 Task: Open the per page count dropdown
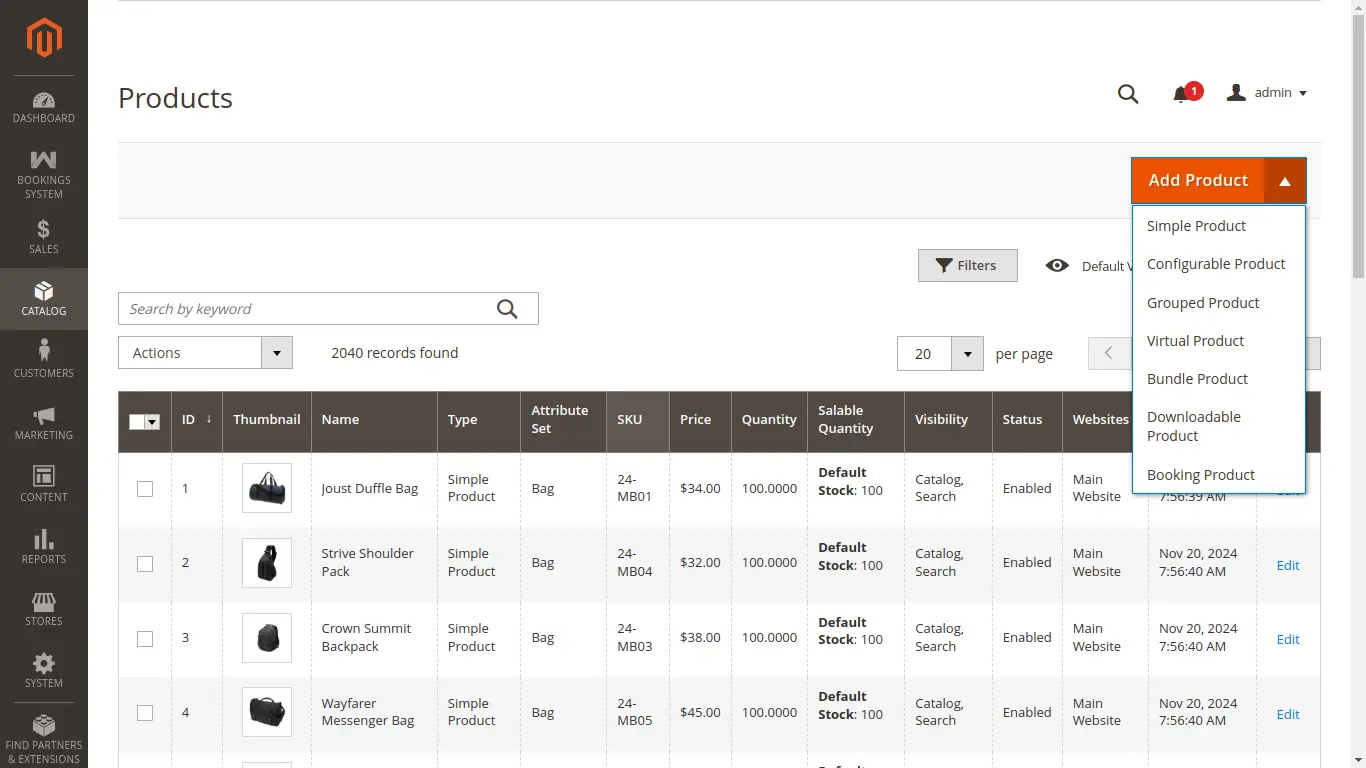coord(967,354)
